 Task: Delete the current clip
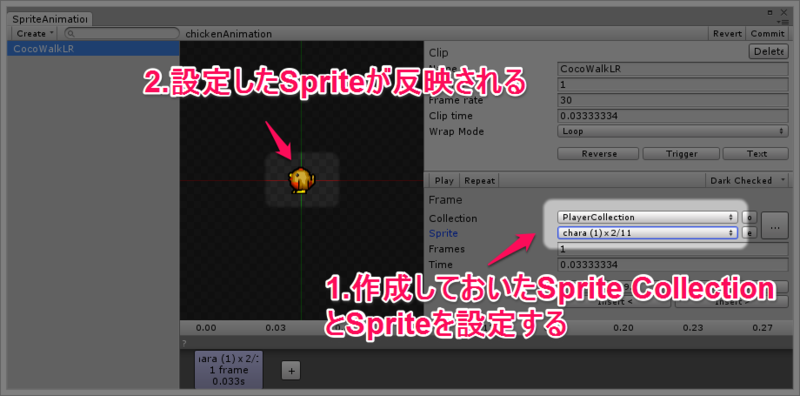coord(768,51)
